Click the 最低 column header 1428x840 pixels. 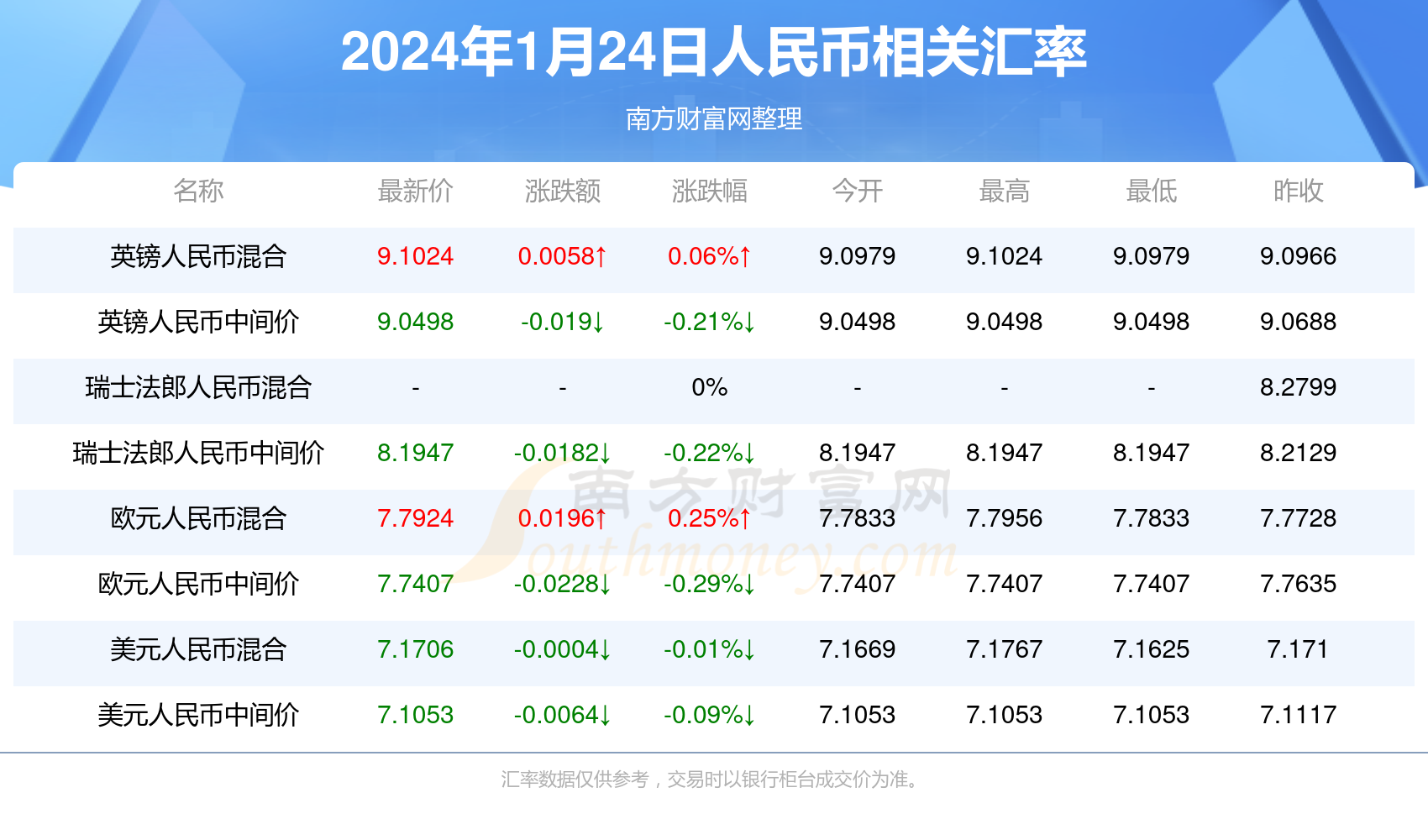tap(1151, 191)
